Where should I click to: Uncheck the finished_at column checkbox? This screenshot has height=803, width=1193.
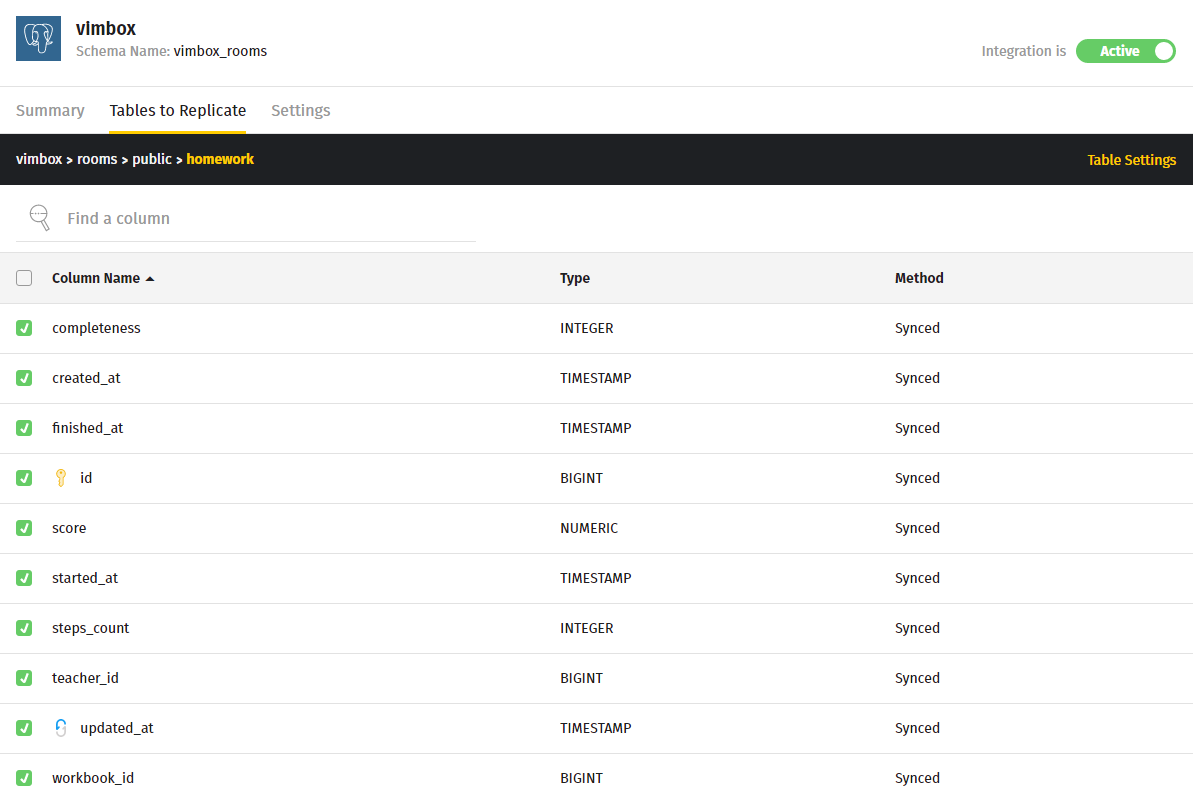point(24,428)
